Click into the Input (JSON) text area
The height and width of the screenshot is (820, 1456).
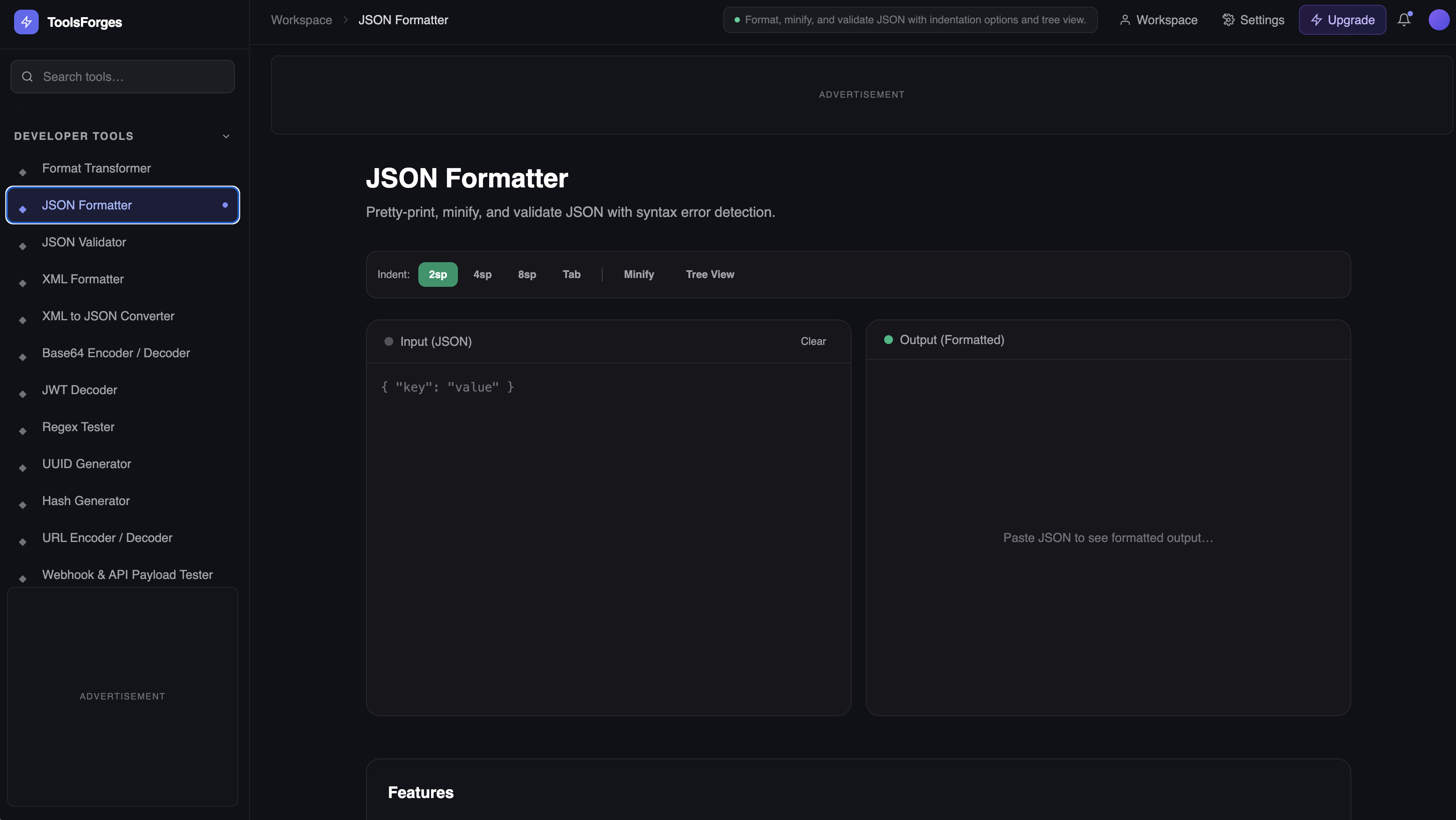tap(608, 538)
